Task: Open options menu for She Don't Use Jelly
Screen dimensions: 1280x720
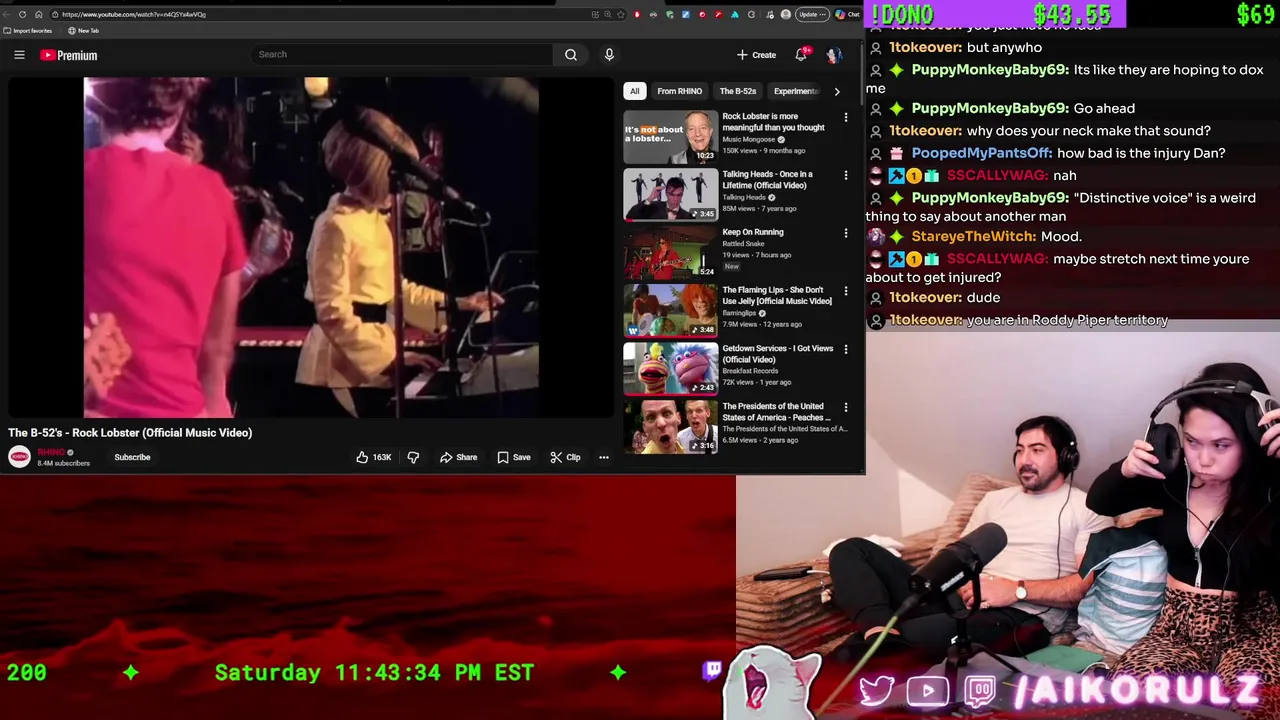Action: (846, 292)
